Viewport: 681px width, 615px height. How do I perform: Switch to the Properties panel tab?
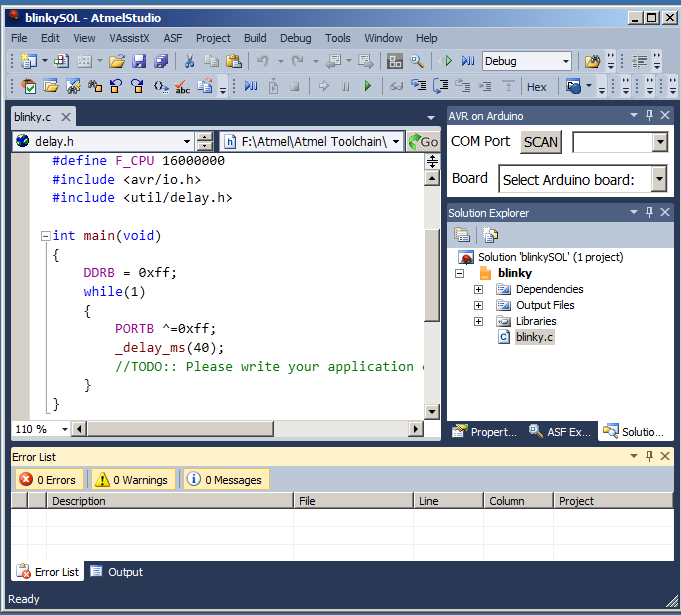tap(483, 432)
